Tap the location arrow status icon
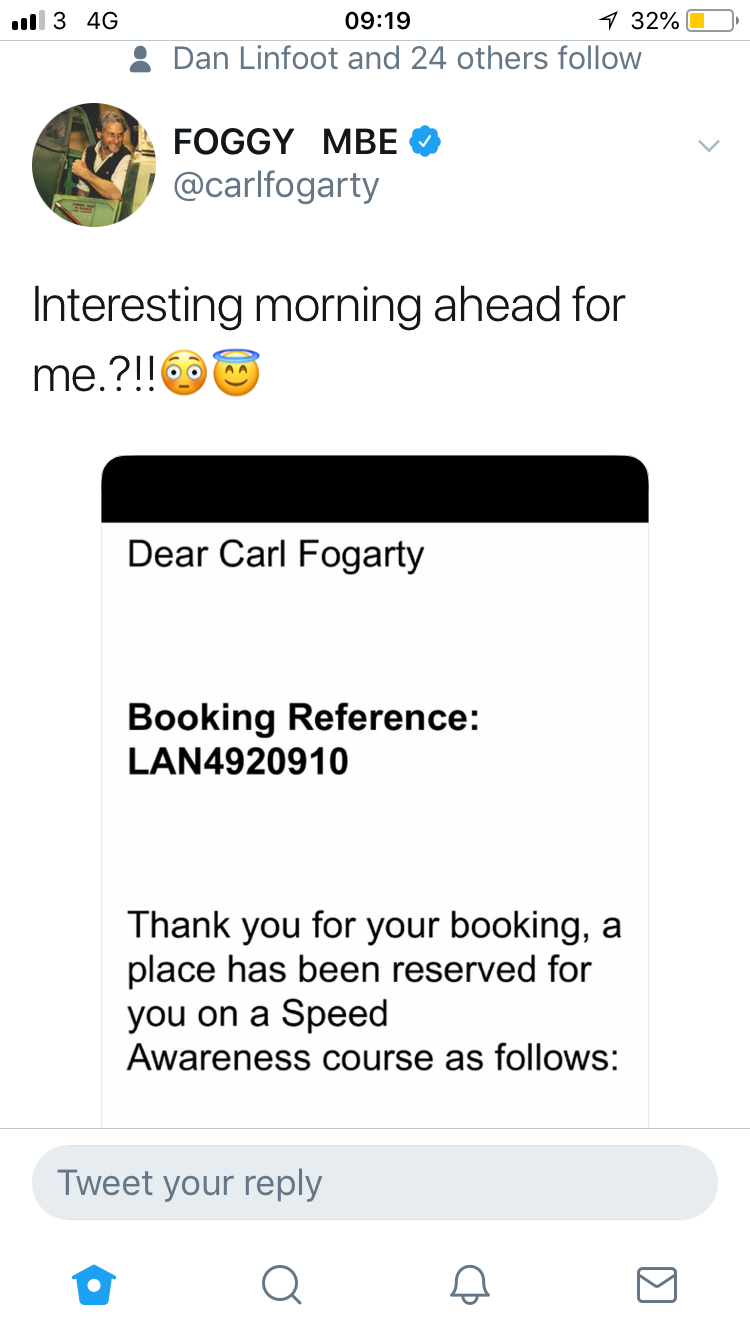Viewport: 750px width, 1334px height. point(607,20)
